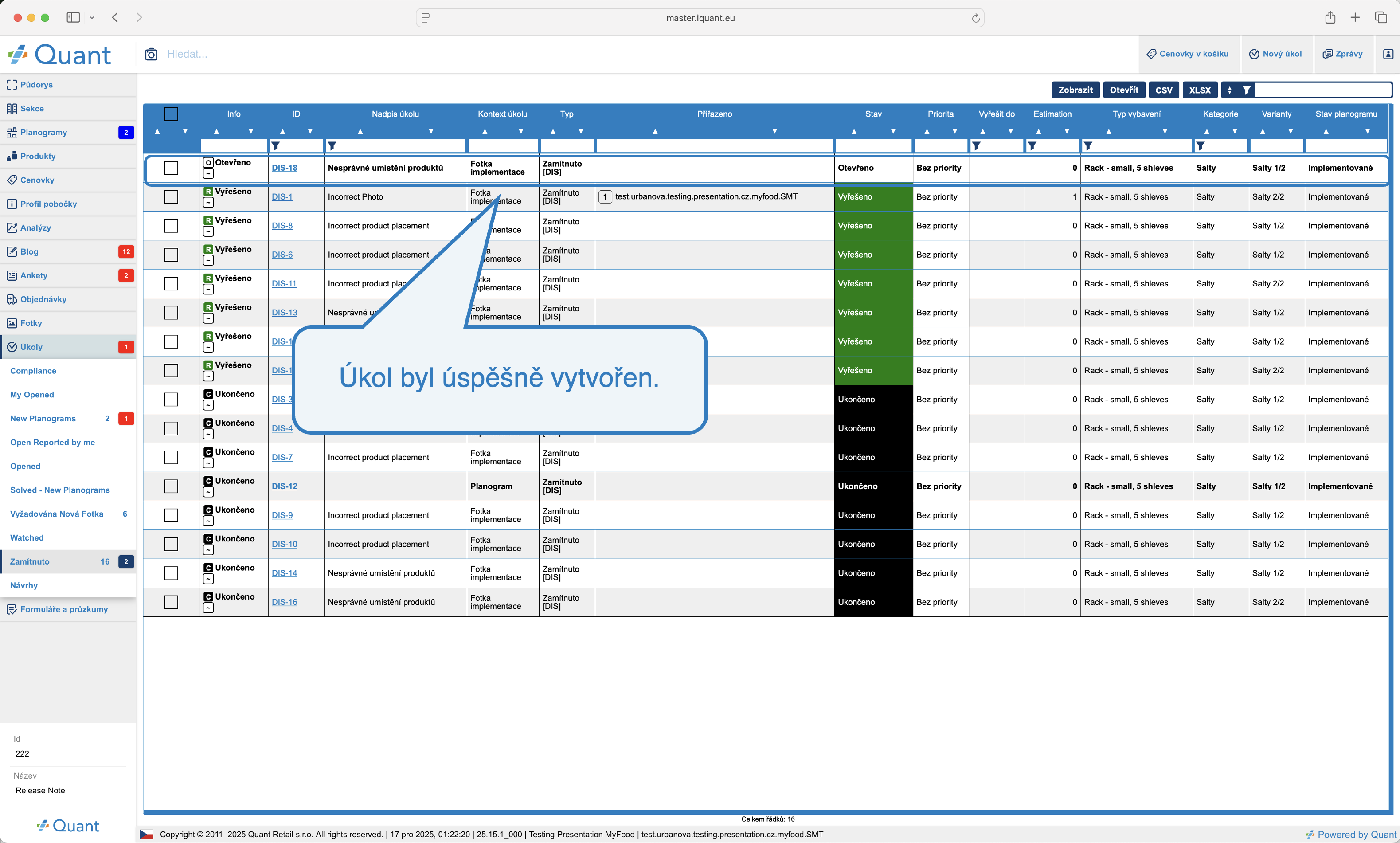This screenshot has height=843, width=1400.
Task: Click the funnel icon in the Kategorie filter
Action: (x=1200, y=146)
